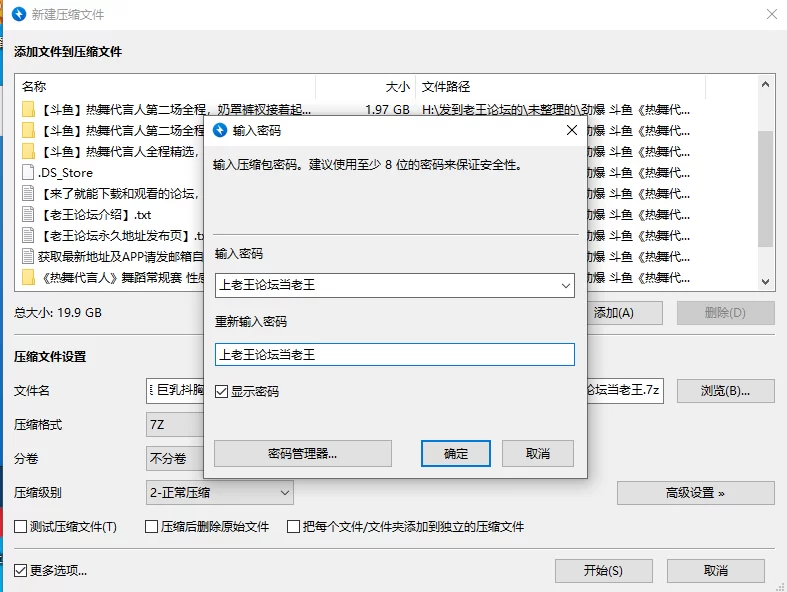Viewport: 787px width, 592px height.
Task: Click file icon of 【老王论坛永久地址发布页】
Action: [28, 235]
